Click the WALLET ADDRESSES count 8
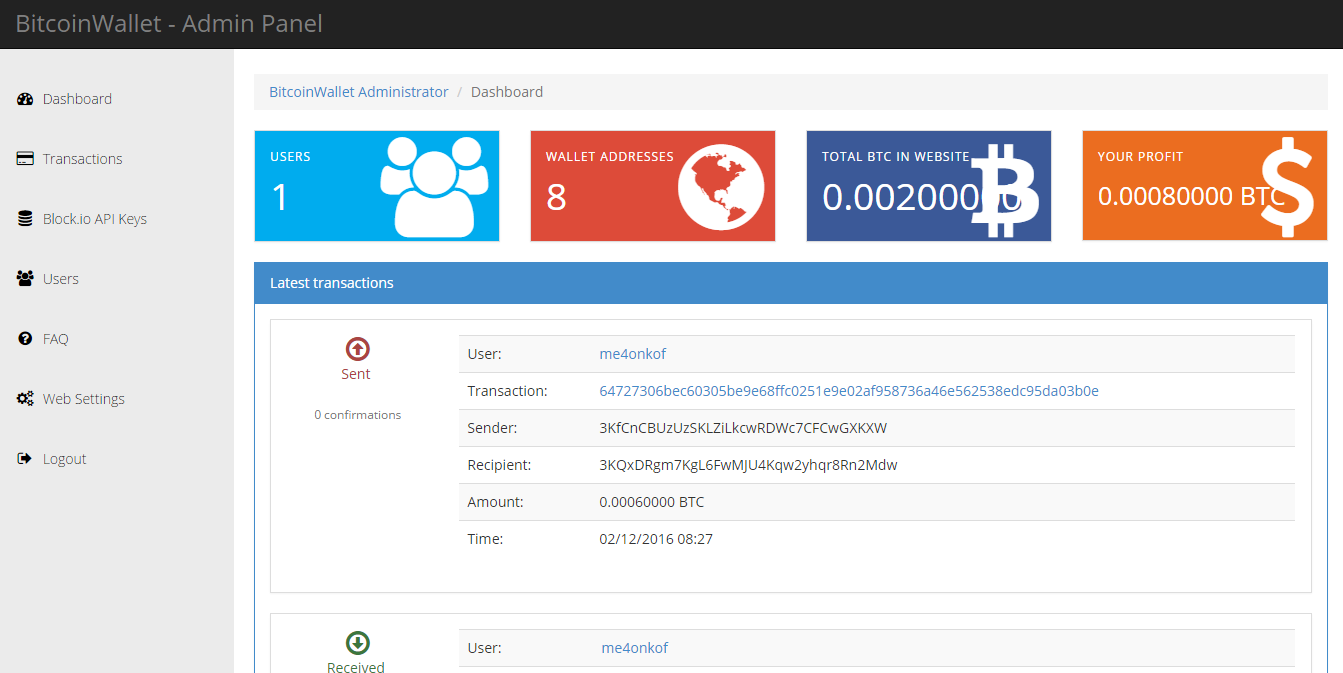This screenshot has width=1343, height=673. 557,197
